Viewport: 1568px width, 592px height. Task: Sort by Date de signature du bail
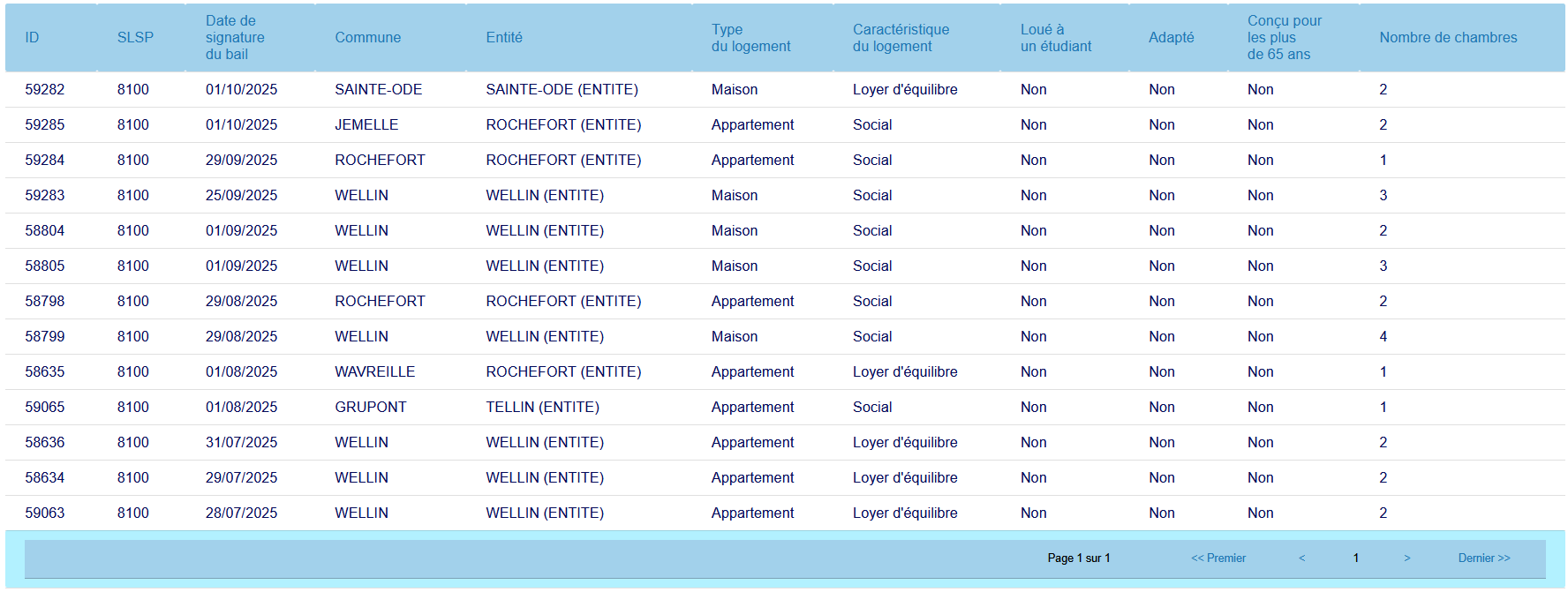(235, 37)
